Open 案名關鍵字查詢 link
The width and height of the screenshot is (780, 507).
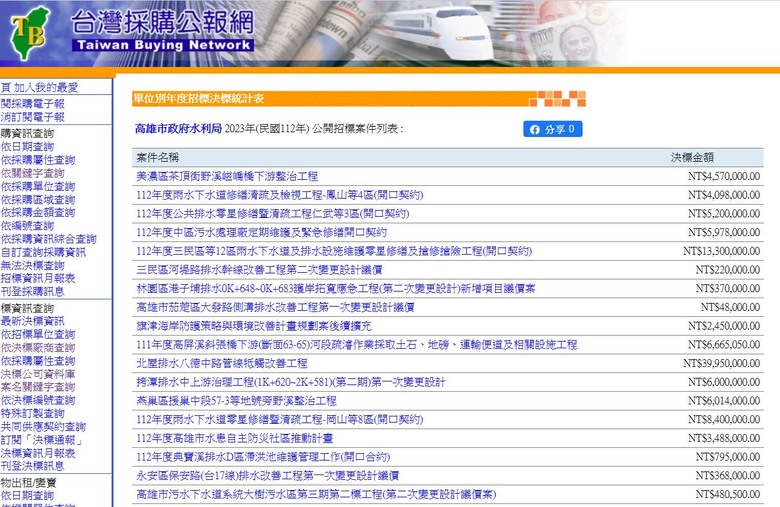[38, 387]
